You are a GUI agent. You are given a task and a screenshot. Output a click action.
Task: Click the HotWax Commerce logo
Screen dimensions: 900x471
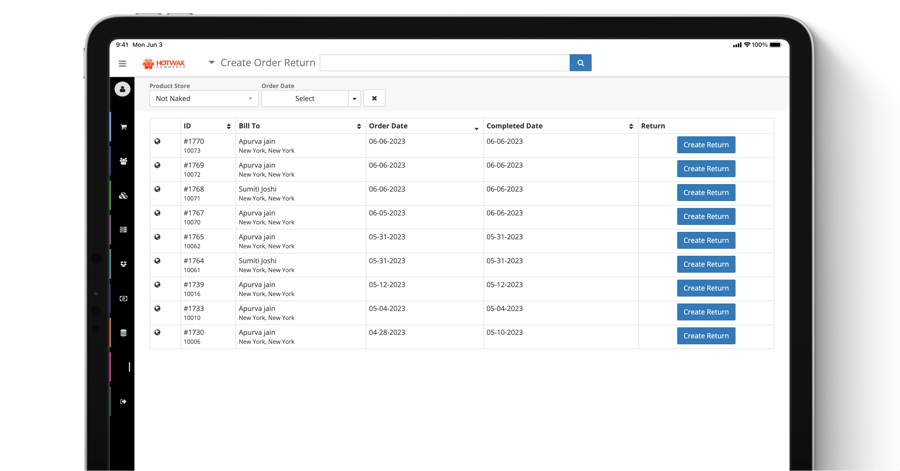point(164,63)
